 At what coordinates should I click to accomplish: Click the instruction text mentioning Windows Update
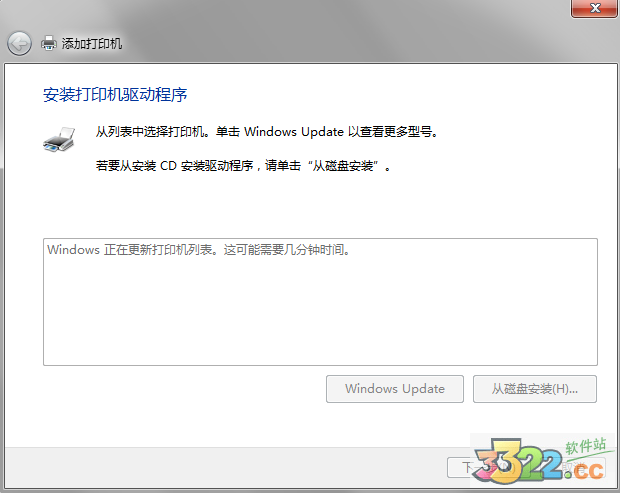(267, 132)
